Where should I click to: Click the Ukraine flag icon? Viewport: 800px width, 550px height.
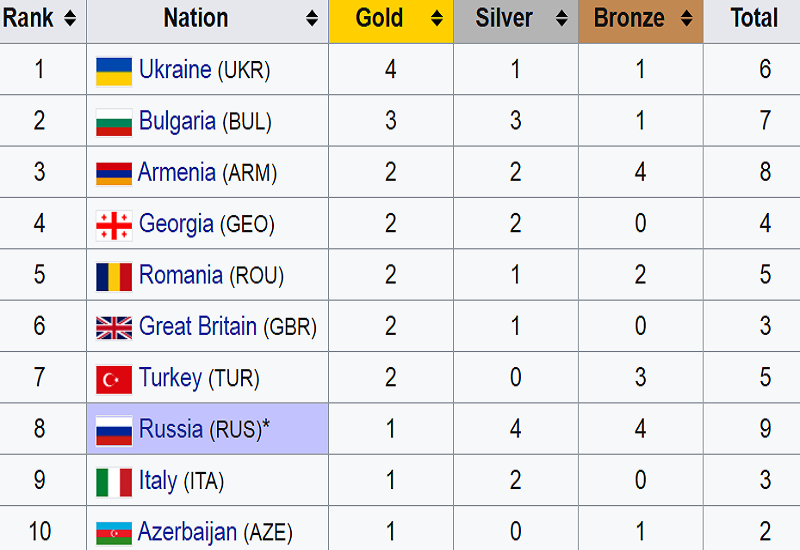click(114, 71)
